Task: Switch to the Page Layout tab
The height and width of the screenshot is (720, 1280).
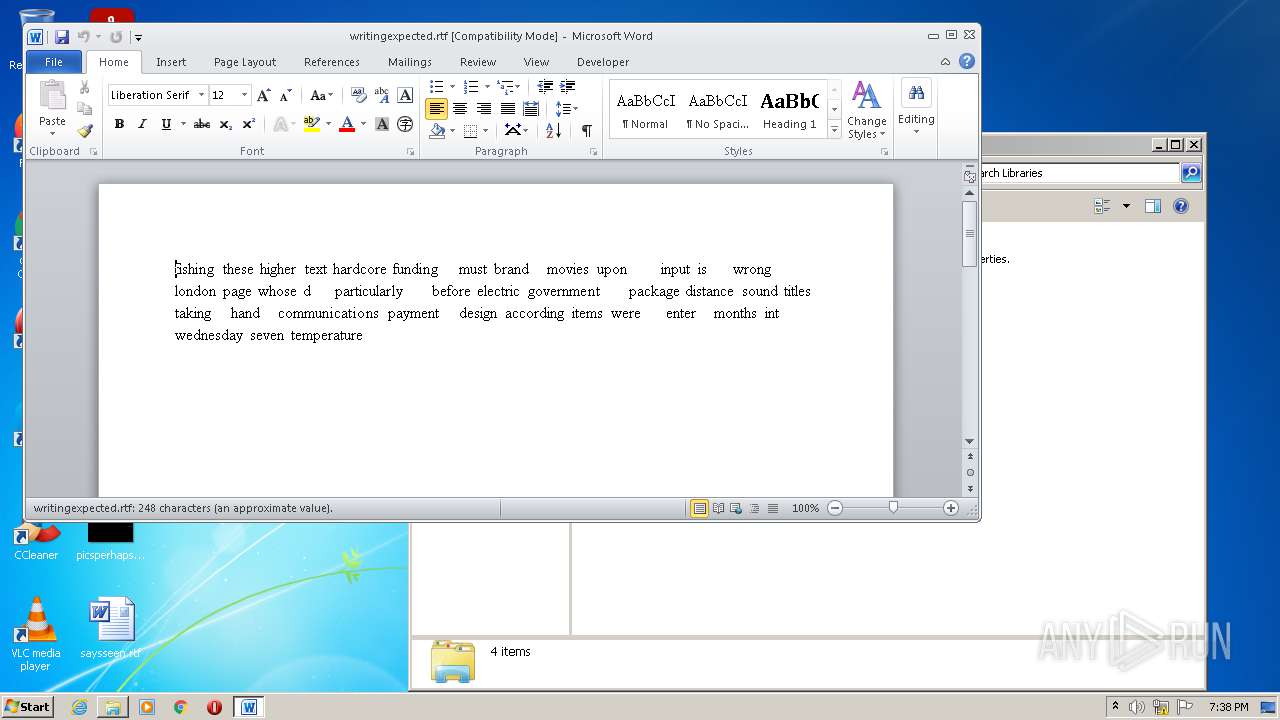Action: 245,62
